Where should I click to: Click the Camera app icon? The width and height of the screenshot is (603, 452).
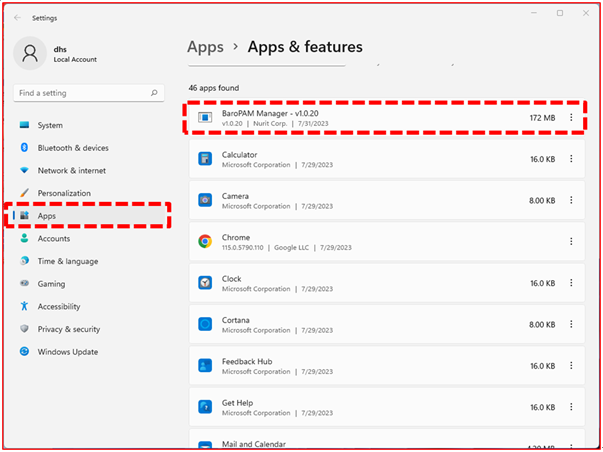205,200
